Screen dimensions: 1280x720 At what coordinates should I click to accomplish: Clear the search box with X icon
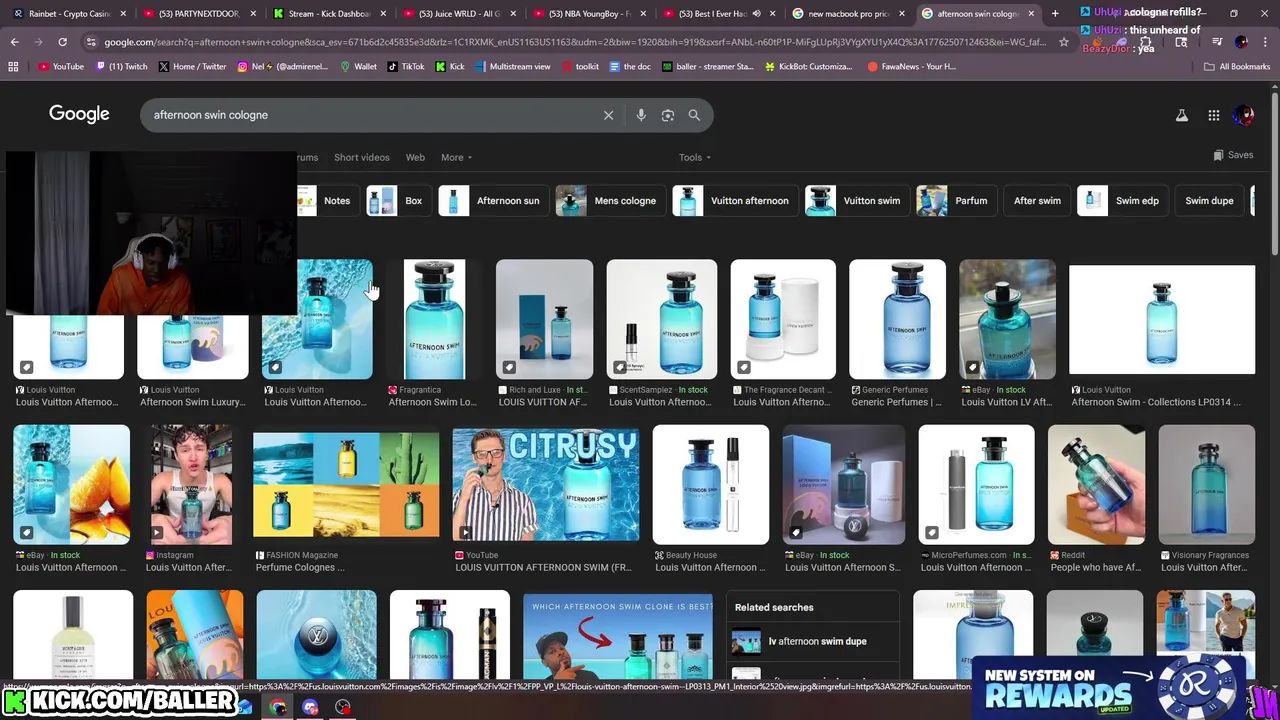(608, 115)
